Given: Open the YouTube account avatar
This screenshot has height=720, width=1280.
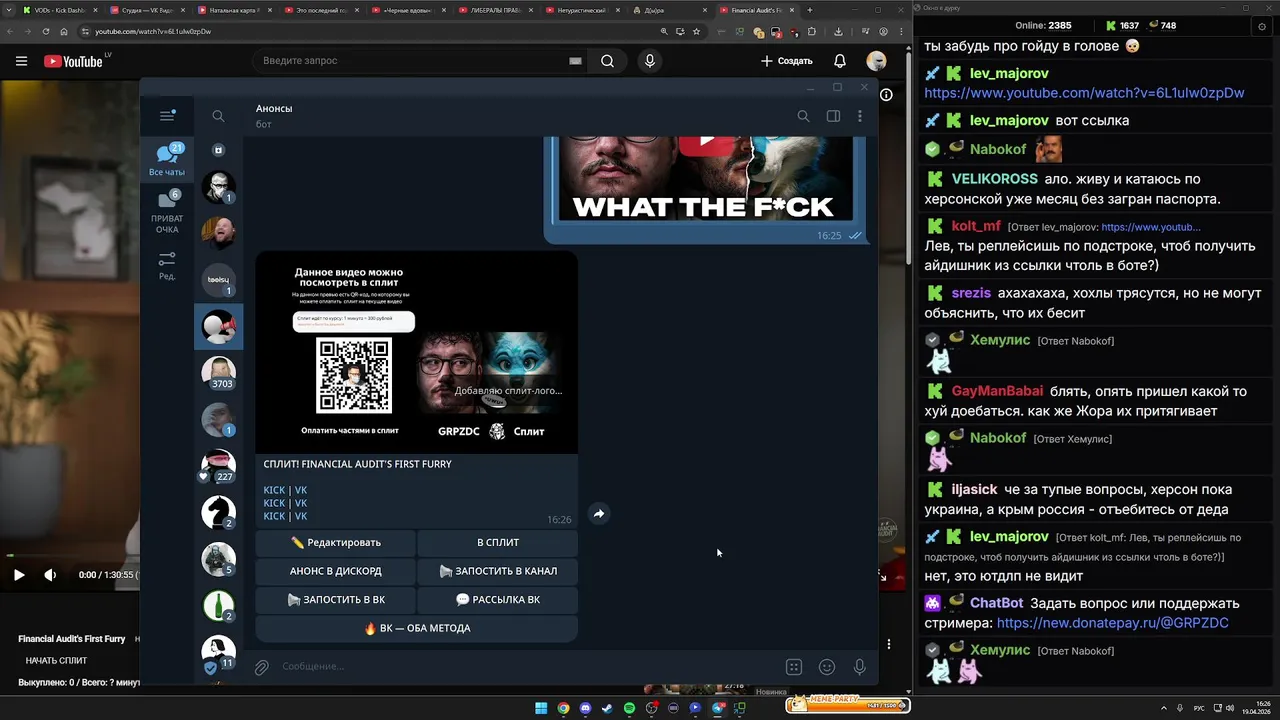Looking at the screenshot, I should coord(876,61).
